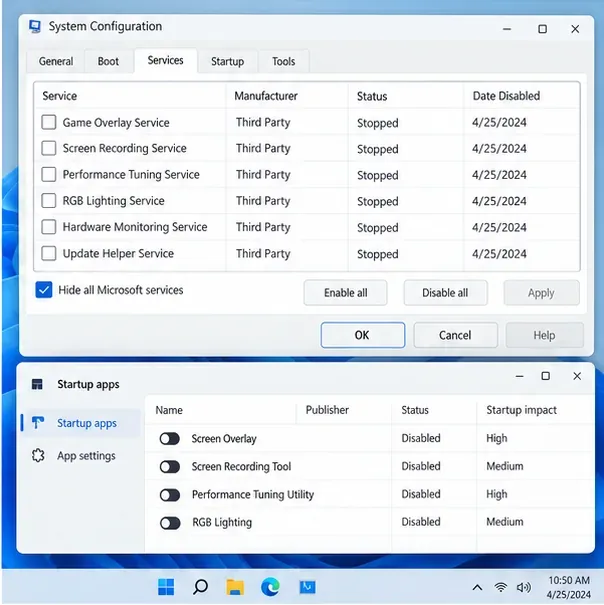Screen dimensions: 604x605
Task: Click the Startup apps sidebar icon
Action: (37, 423)
